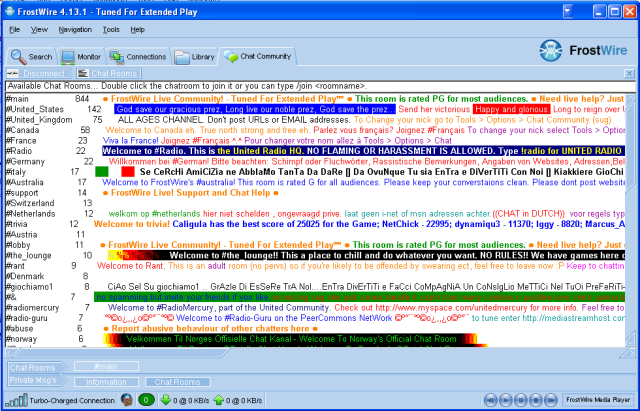The height and width of the screenshot is (411, 640).
Task: Click the horizontal scrollbar thumb
Action: click(x=119, y=353)
